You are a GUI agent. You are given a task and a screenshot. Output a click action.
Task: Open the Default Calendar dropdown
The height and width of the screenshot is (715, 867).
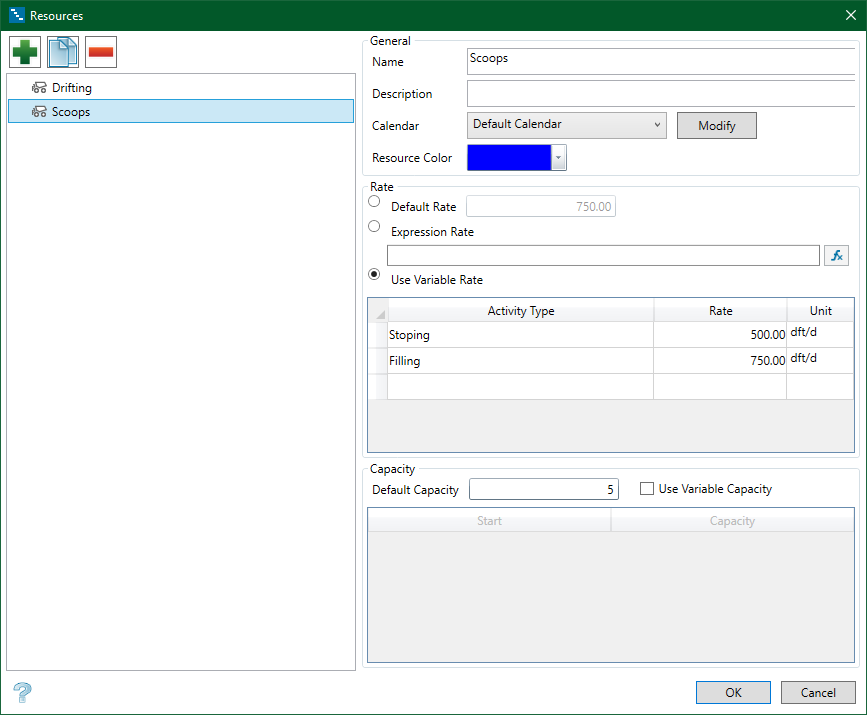point(566,125)
